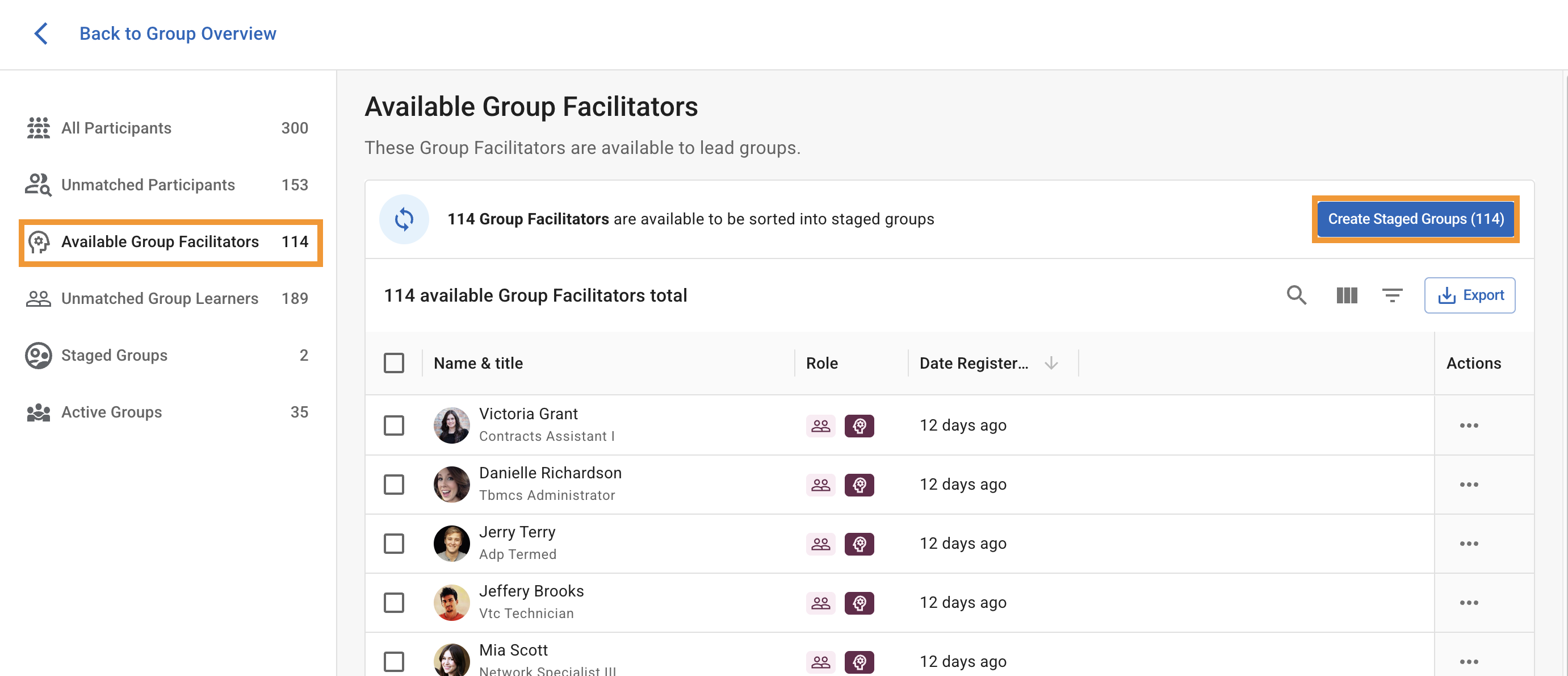The image size is (1568, 676).
Task: Export the facilitators list
Action: [x=1469, y=295]
